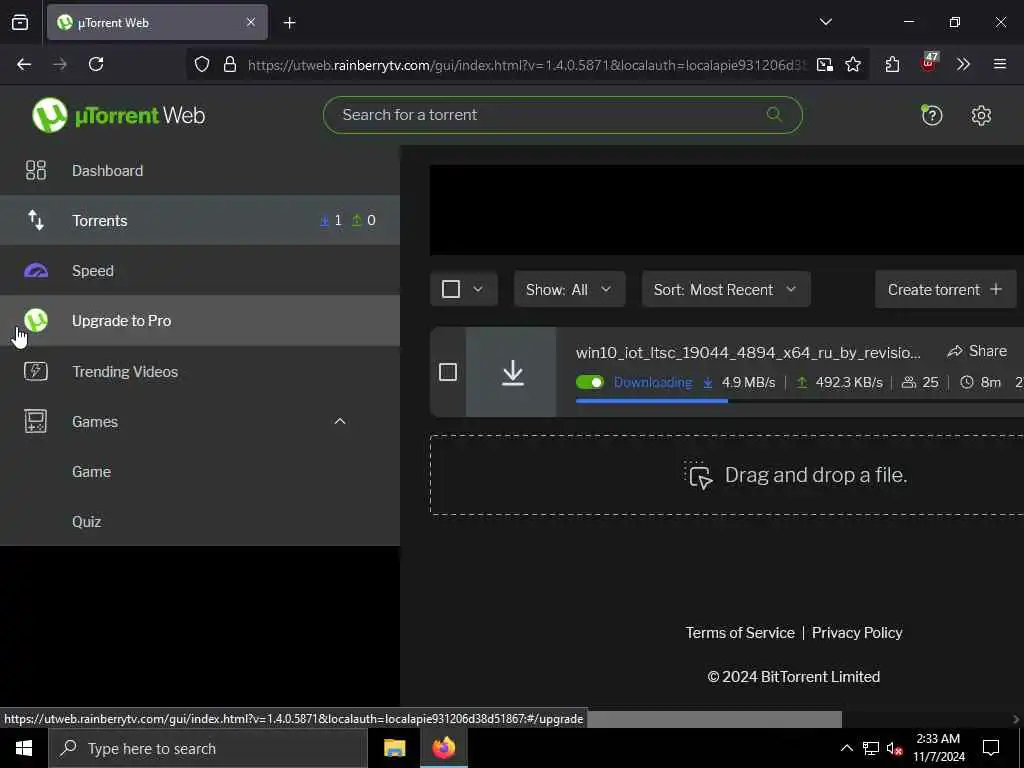Screen dimensions: 1024x768
Task: Click the peers icon showing 25
Action: tap(908, 383)
